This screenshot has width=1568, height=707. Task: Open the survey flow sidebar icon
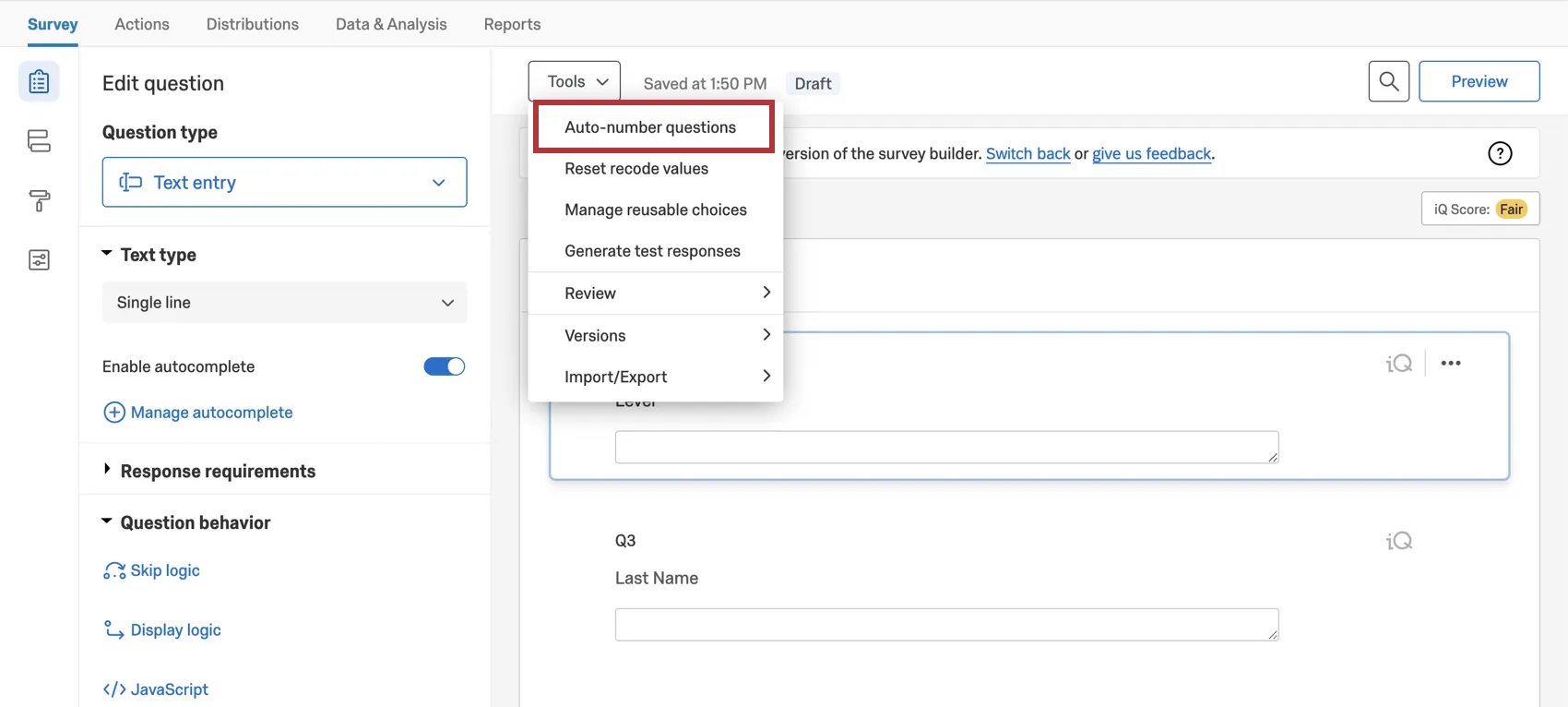pos(39,141)
